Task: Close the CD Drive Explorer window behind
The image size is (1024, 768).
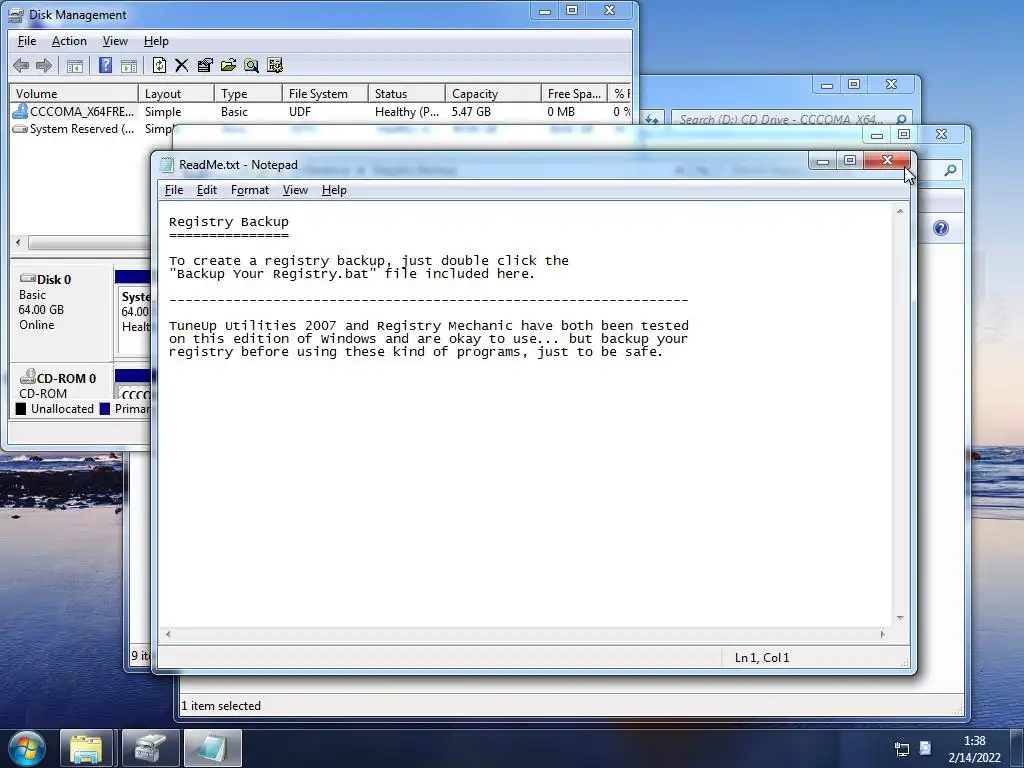Action: [891, 84]
